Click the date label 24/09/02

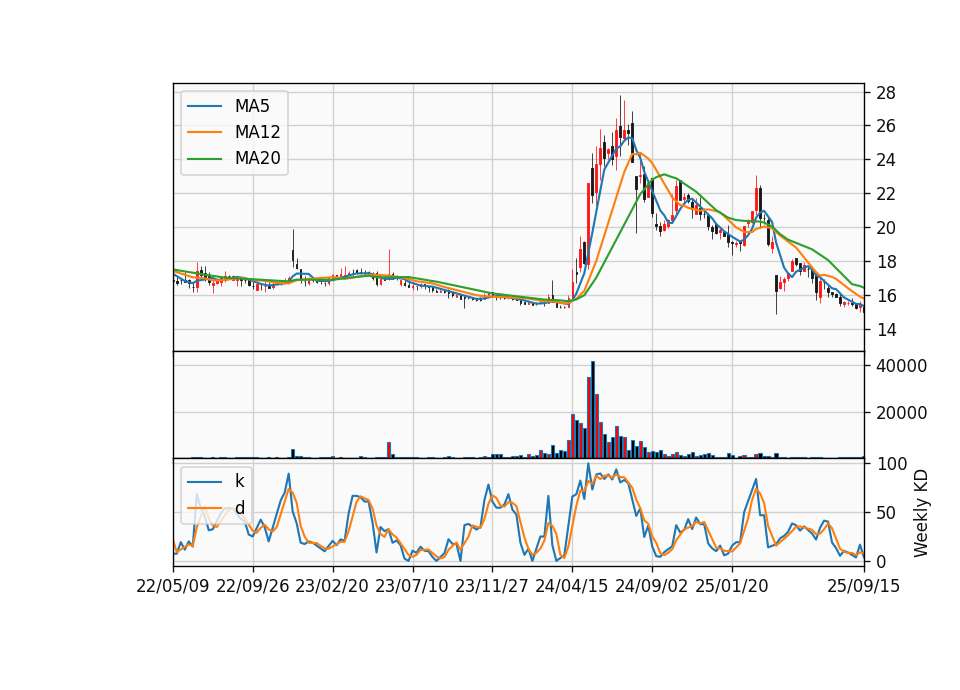click(651, 586)
